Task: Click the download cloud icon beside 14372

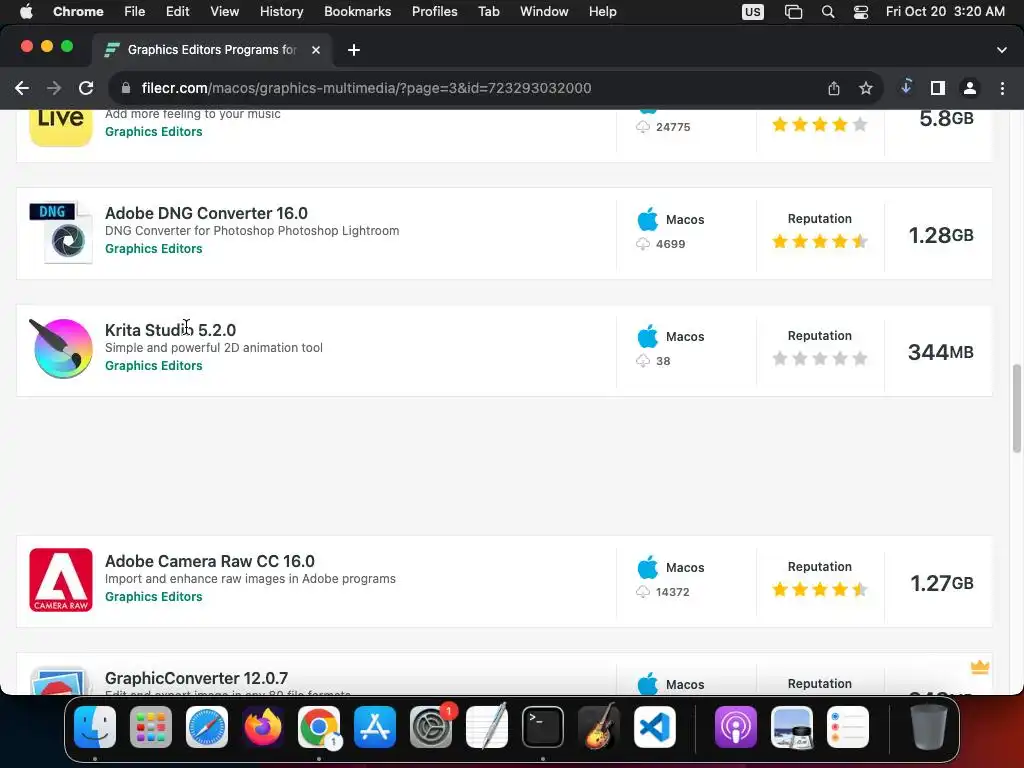Action: tap(643, 592)
